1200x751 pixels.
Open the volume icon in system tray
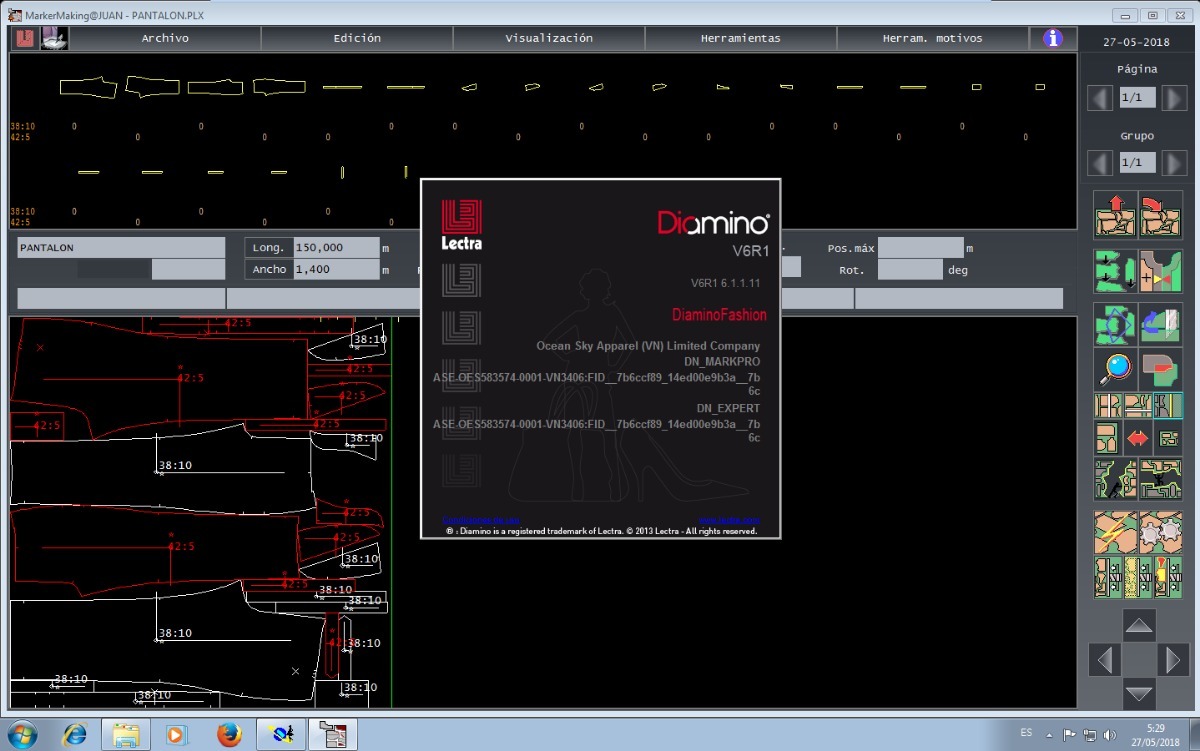[x=1108, y=735]
